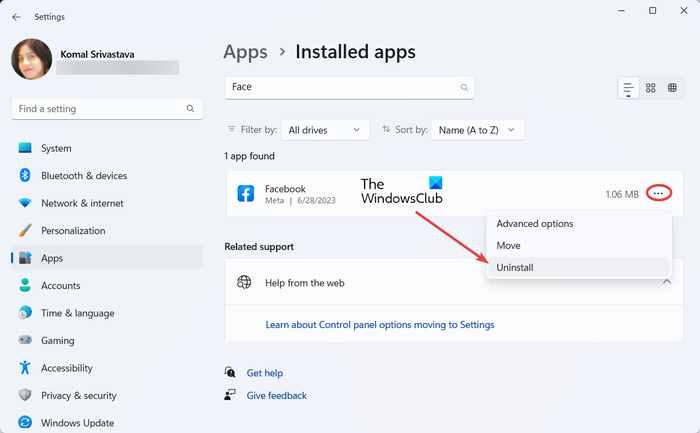Click the Facebook app icon
Viewport: 700px width, 433px height.
pos(245,194)
